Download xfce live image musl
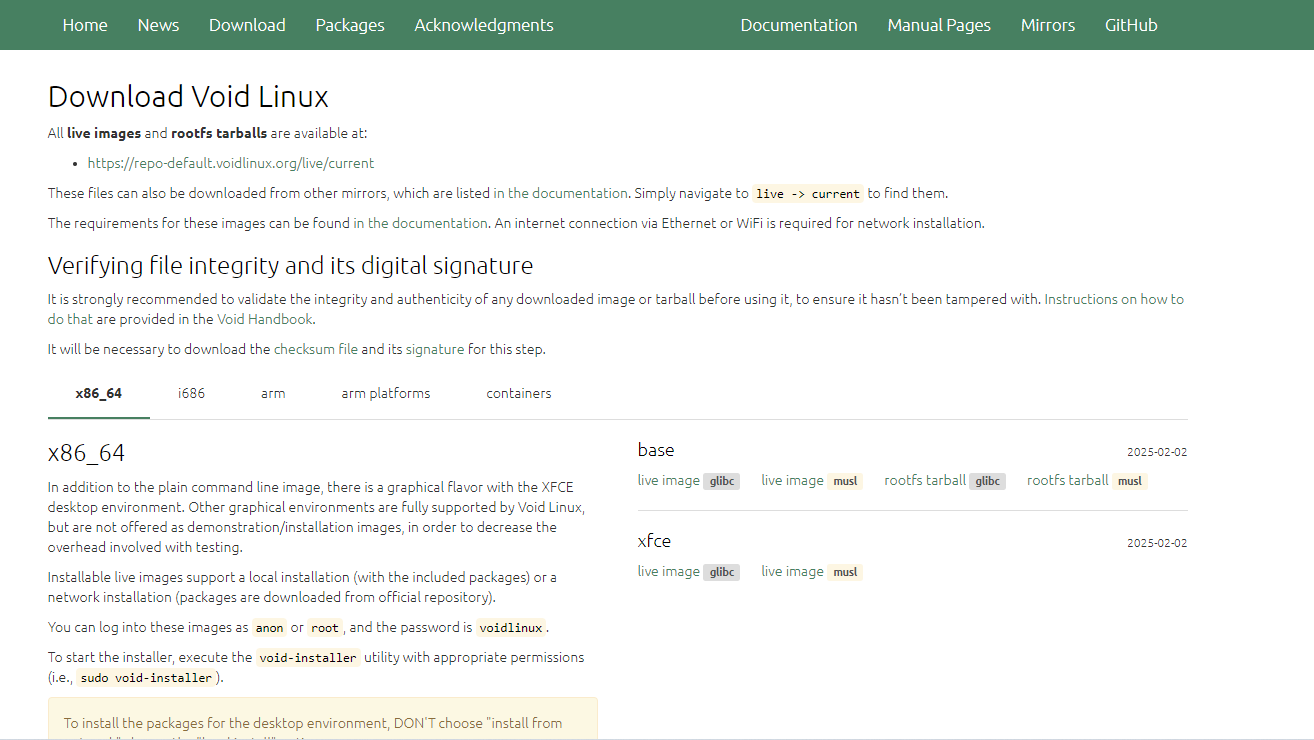This screenshot has width=1314, height=740. pos(812,572)
